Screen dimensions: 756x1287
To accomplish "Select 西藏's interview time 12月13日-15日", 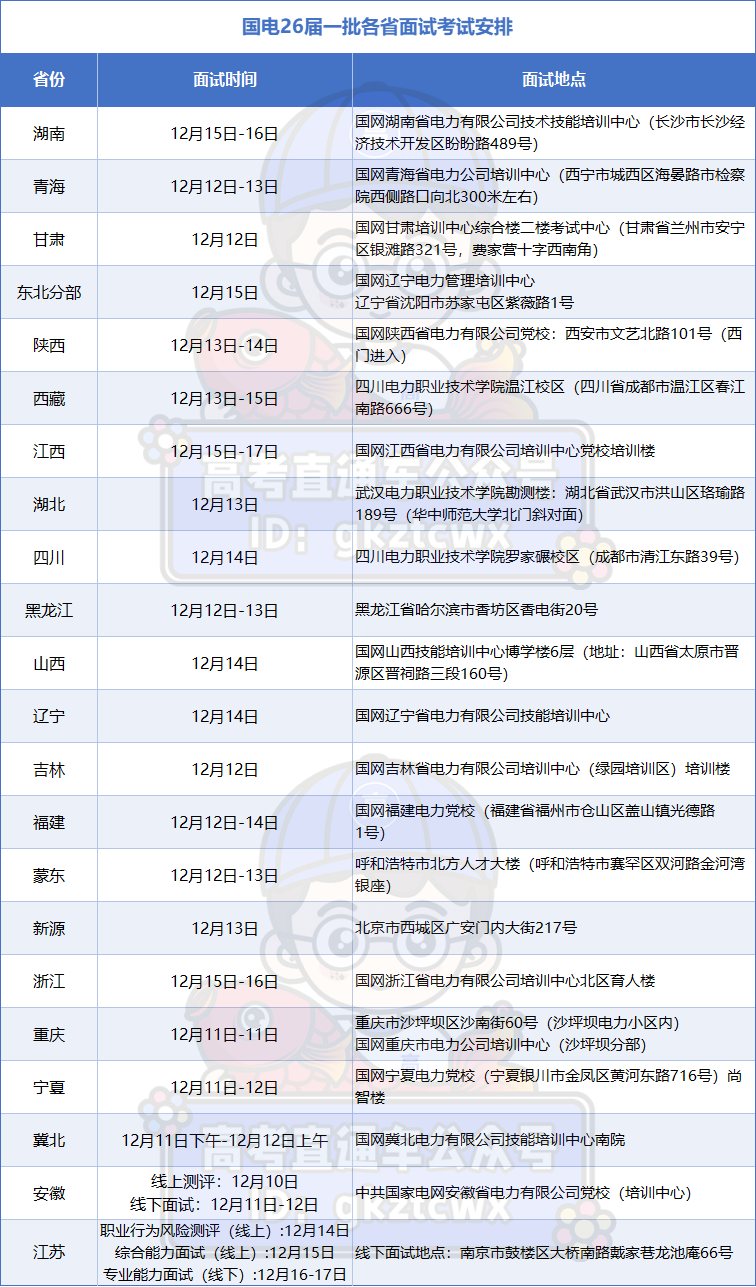I will 225,398.
